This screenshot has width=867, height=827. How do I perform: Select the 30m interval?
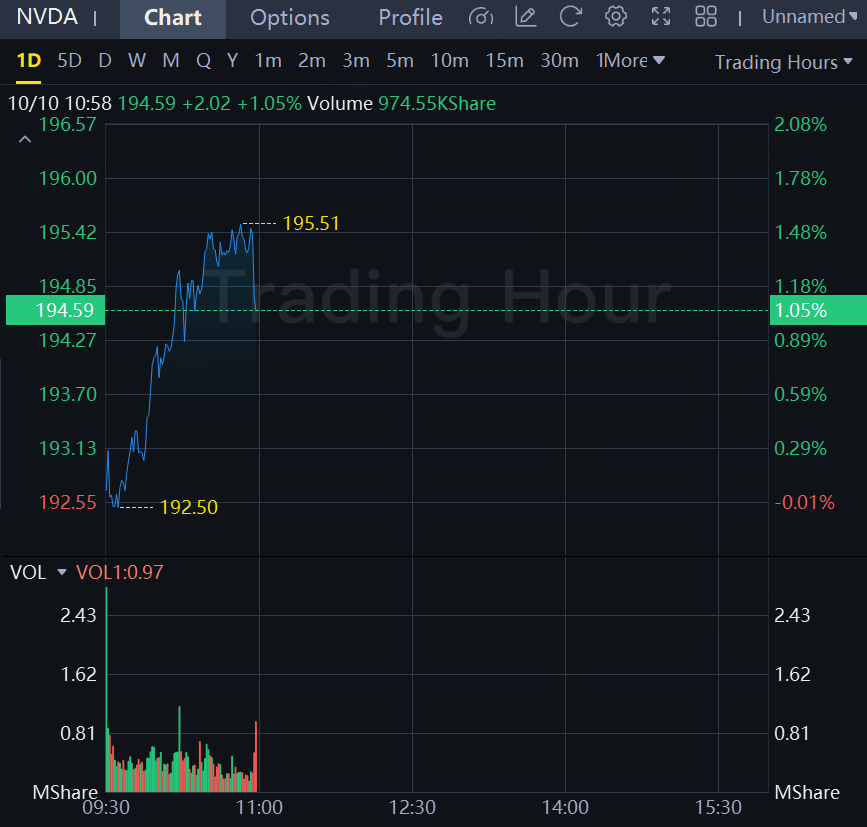coord(559,60)
